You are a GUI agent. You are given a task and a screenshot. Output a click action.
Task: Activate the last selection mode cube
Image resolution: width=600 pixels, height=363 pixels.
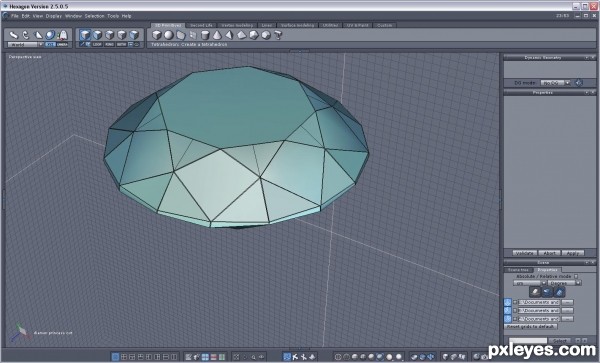pyautogui.click(x=134, y=35)
